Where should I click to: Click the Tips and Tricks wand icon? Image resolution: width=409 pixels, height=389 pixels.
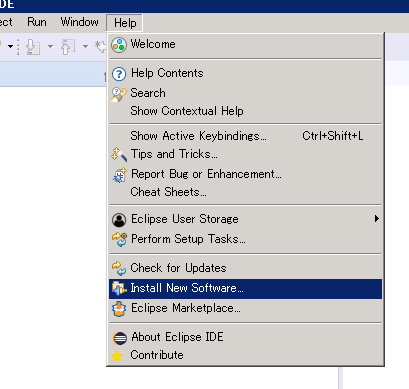pyautogui.click(x=119, y=154)
